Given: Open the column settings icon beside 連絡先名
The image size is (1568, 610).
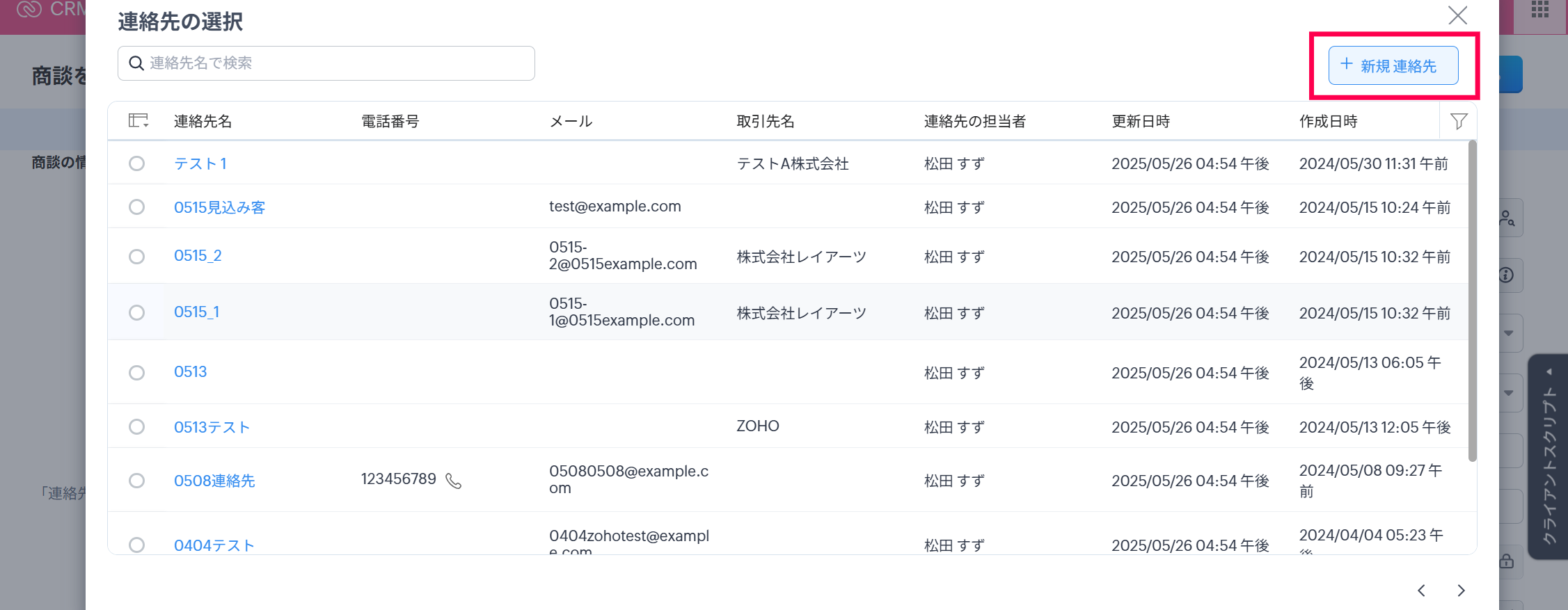Looking at the screenshot, I should [x=138, y=121].
